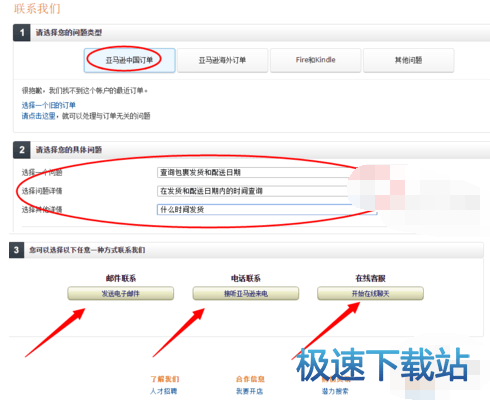Select the 亚马逊海外订单 problem type
This screenshot has width=490, height=402.
tap(222, 60)
